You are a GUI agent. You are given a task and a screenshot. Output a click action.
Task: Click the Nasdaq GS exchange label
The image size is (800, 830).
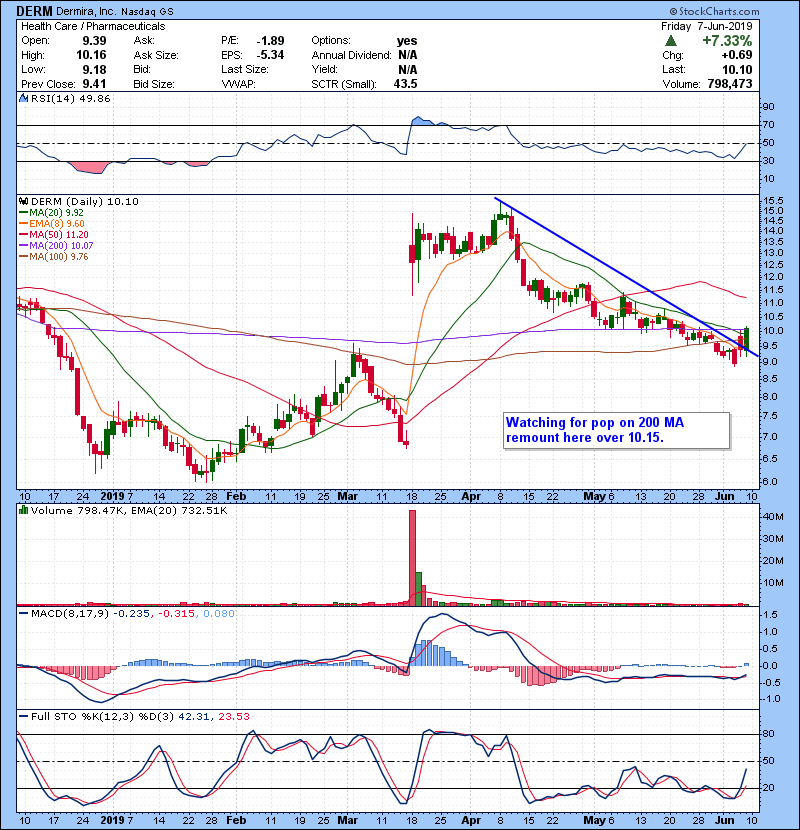click(x=147, y=12)
